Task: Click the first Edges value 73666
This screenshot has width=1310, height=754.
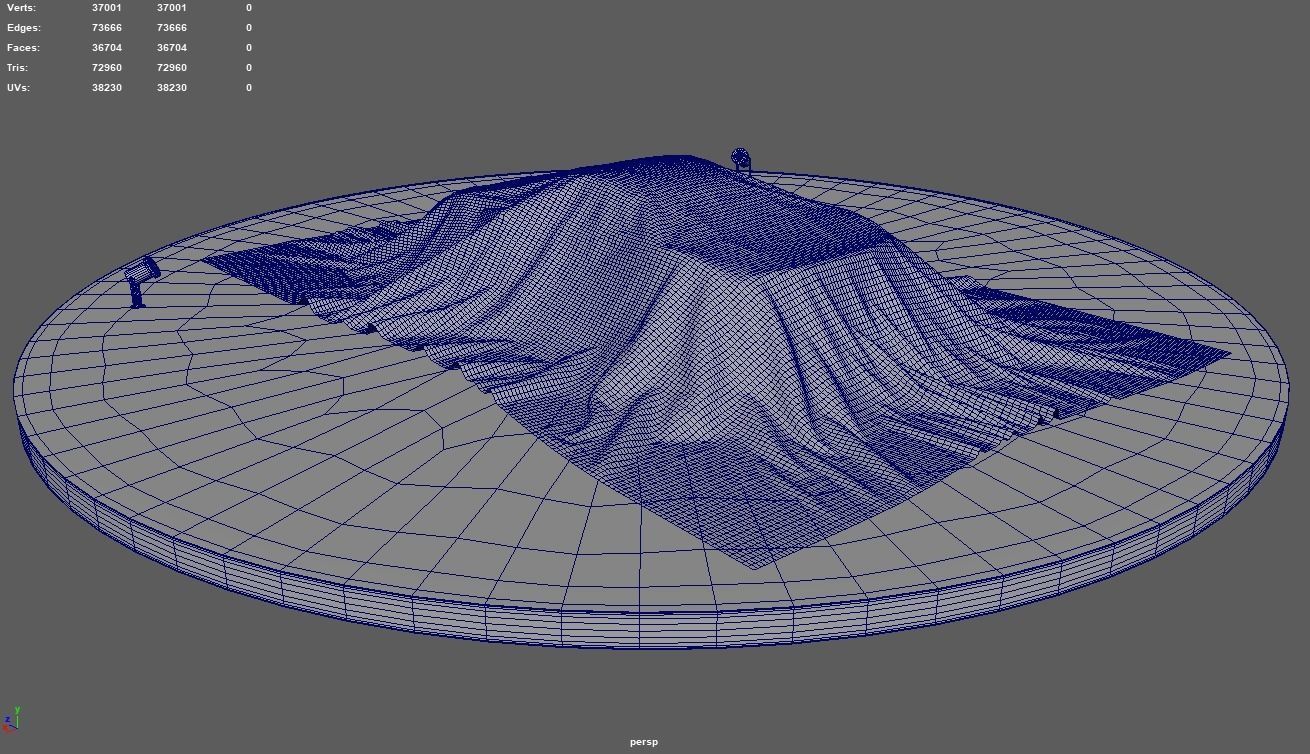Action: (107, 28)
